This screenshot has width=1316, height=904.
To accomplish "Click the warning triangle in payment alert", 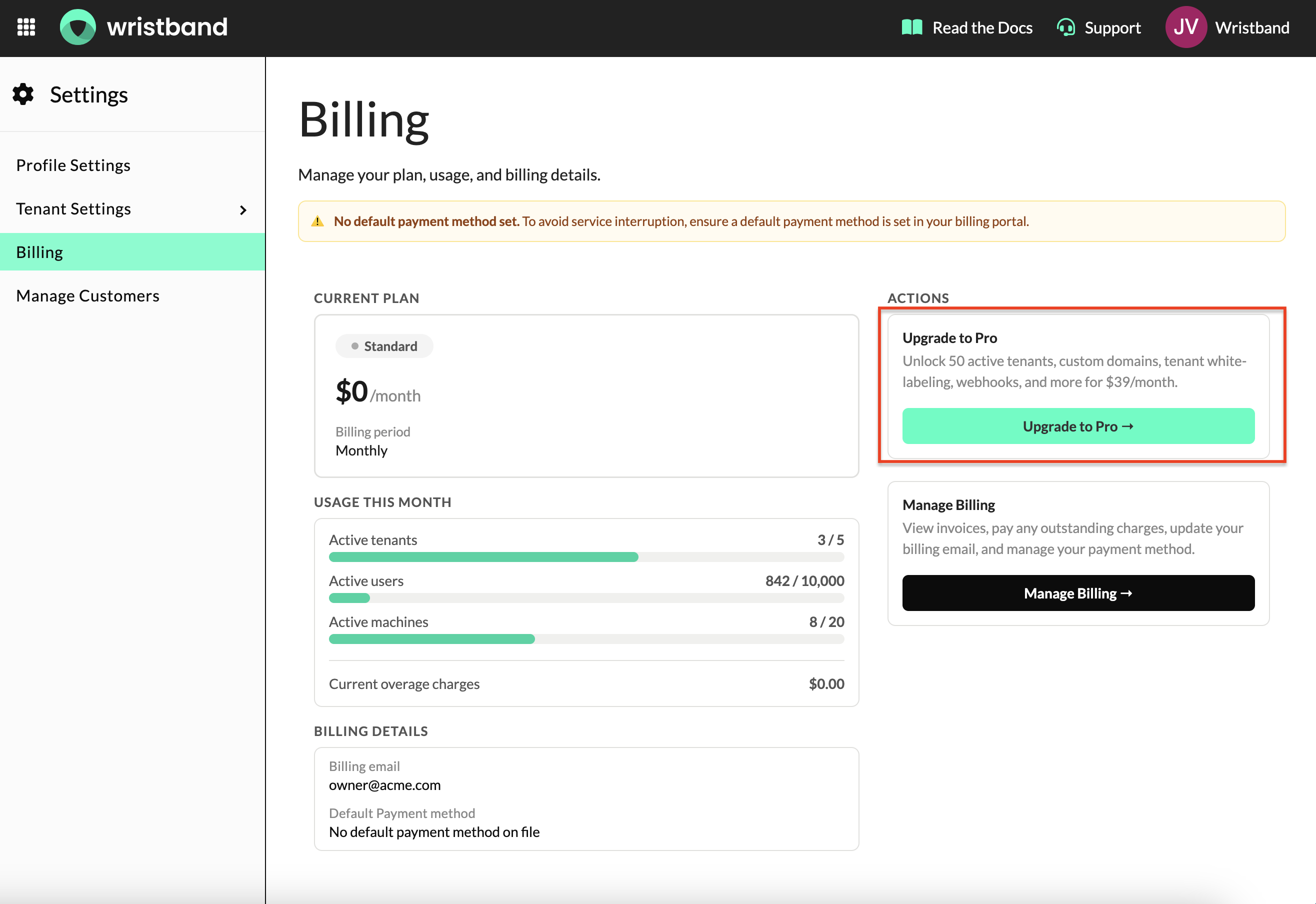I will click(x=317, y=221).
